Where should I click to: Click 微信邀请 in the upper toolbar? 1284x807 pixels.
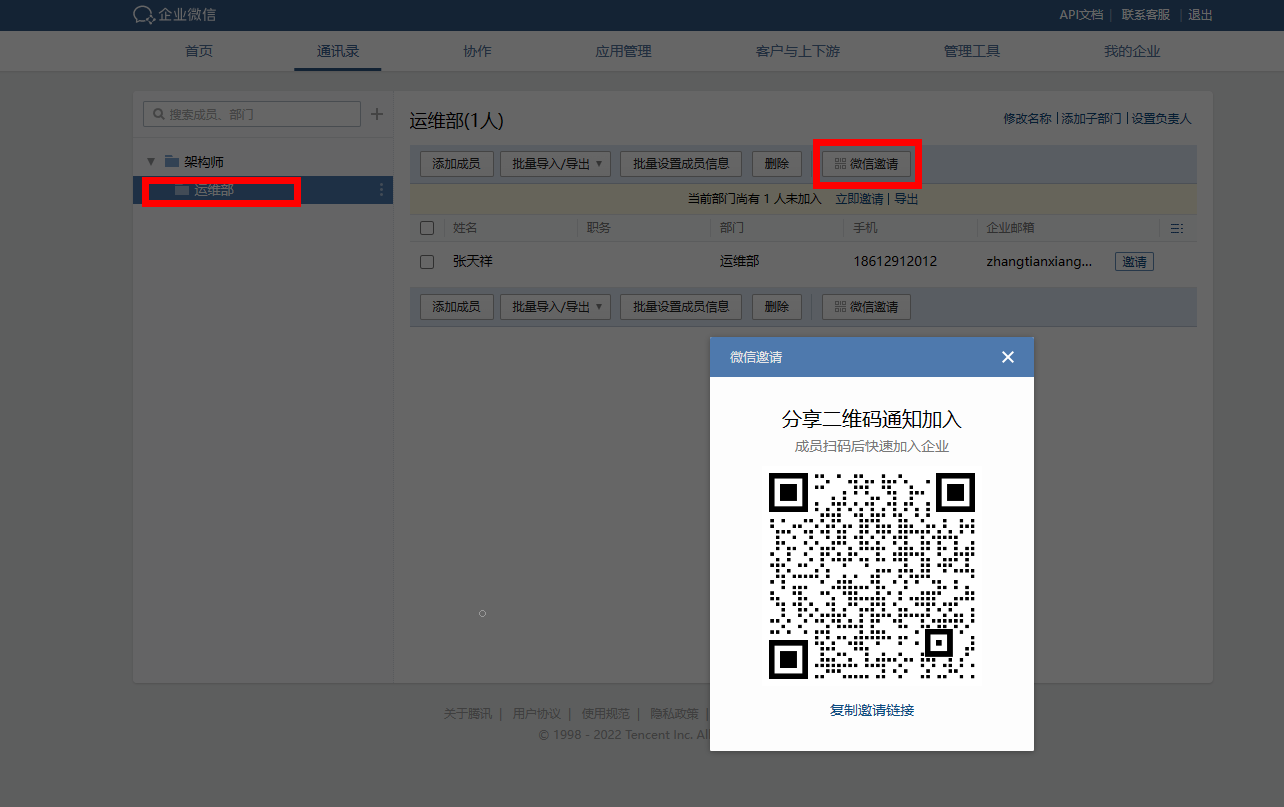pyautogui.click(x=866, y=164)
